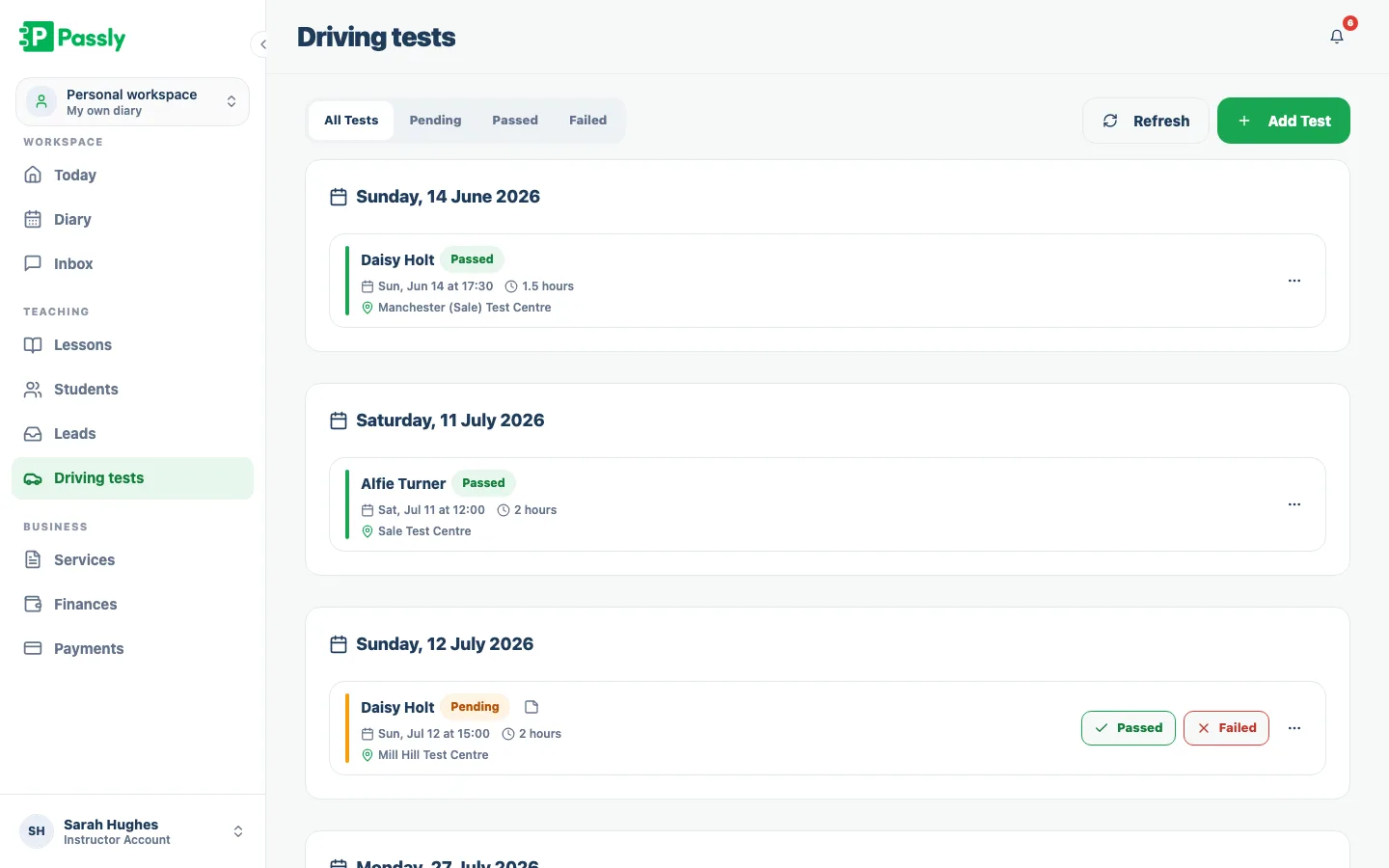Go to Today in the sidebar
The image size is (1389, 868).
133,175
